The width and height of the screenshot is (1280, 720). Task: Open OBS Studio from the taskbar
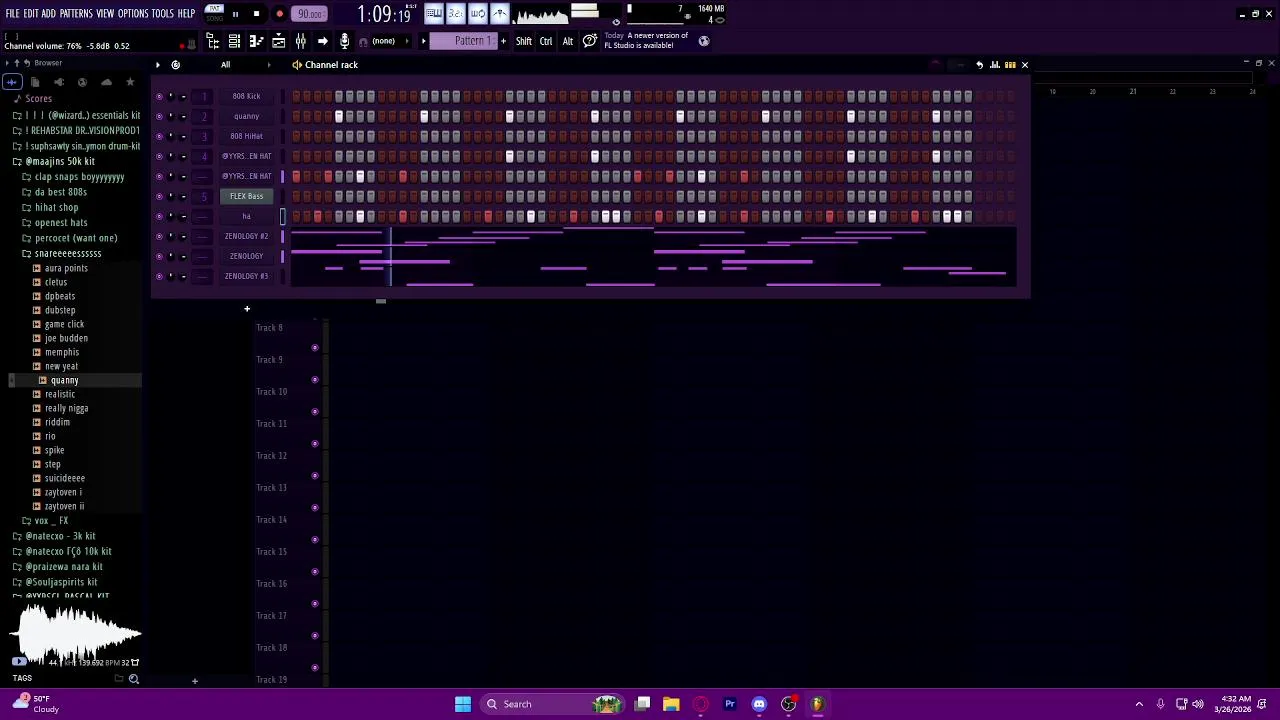[x=788, y=704]
